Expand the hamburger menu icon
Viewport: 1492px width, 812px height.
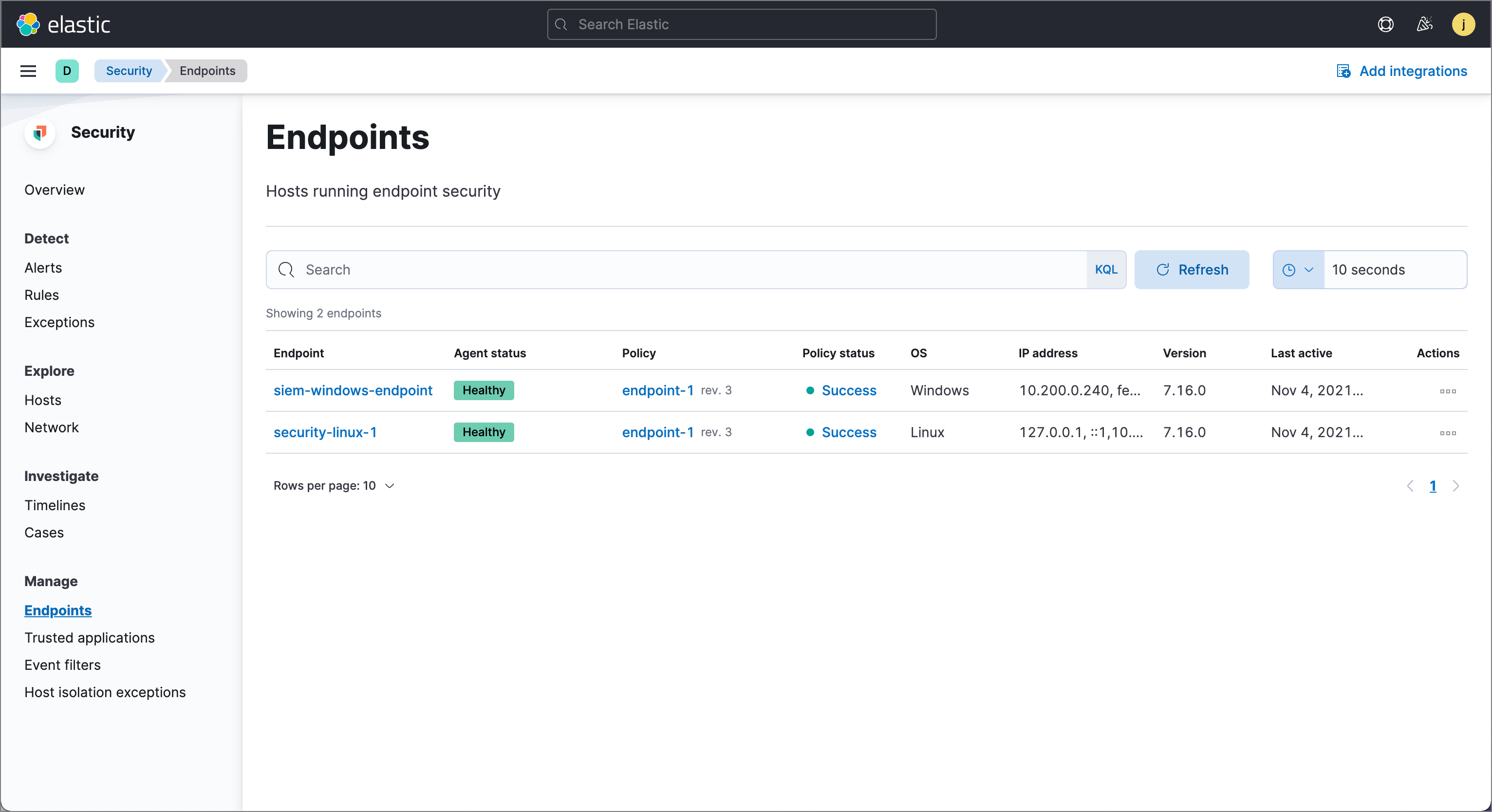point(28,70)
